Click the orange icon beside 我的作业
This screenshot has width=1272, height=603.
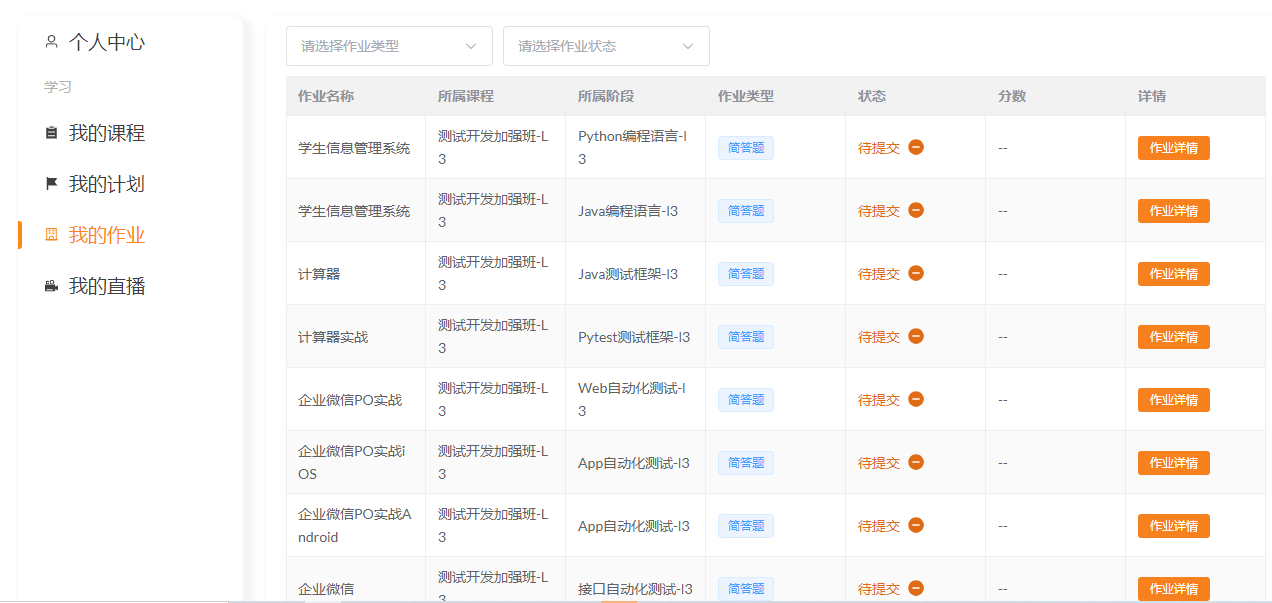click(x=52, y=235)
